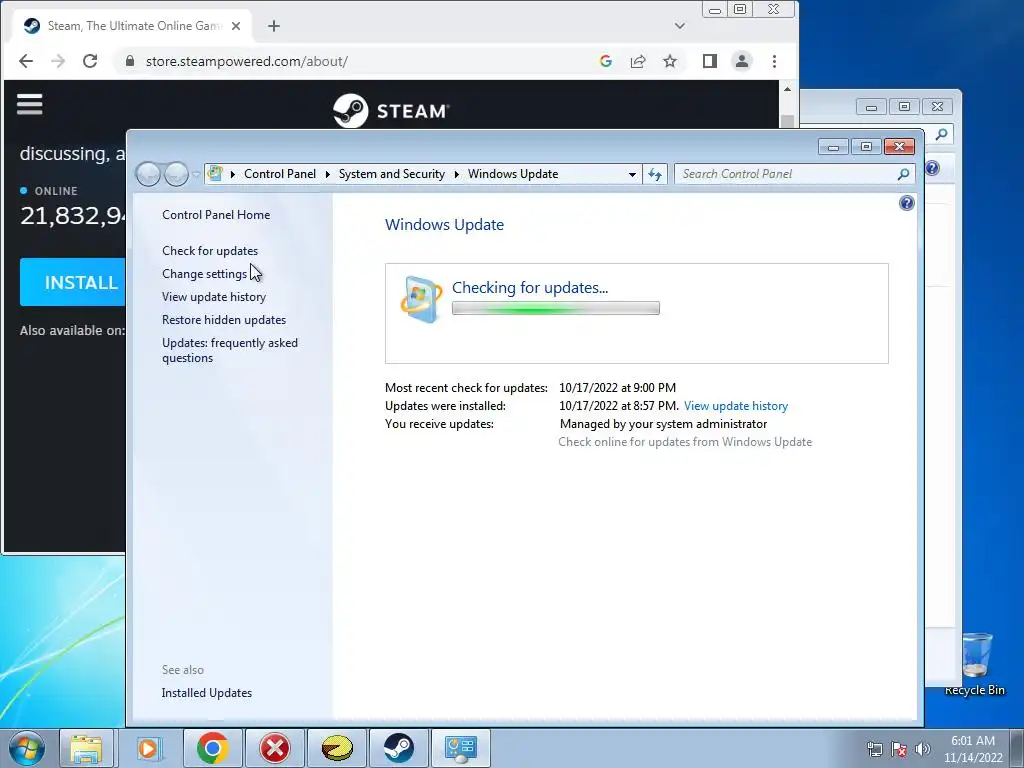Close the Steam browser tab

236,26
